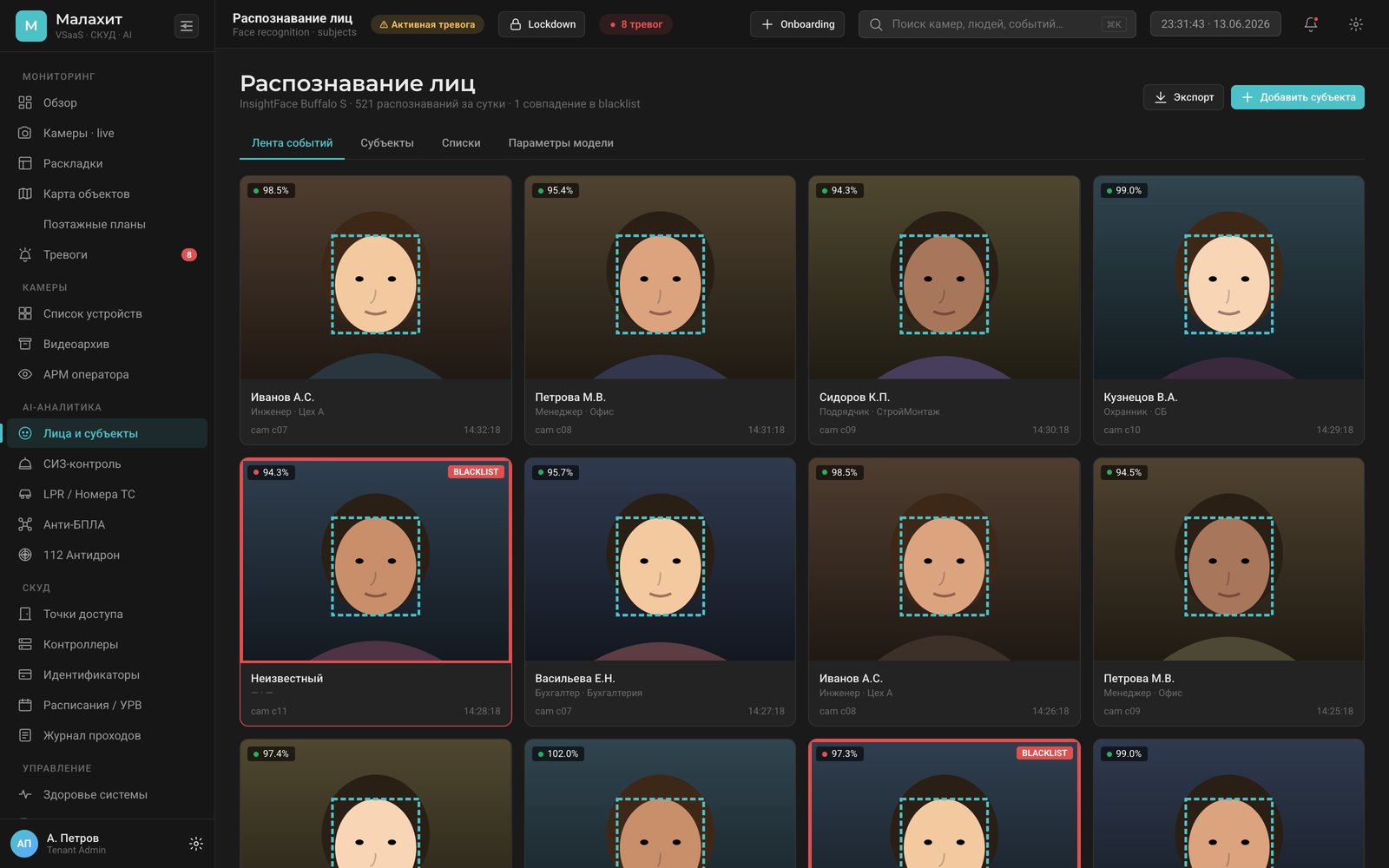
Task: Open user settings gear beside А. Петров
Action: click(x=196, y=844)
